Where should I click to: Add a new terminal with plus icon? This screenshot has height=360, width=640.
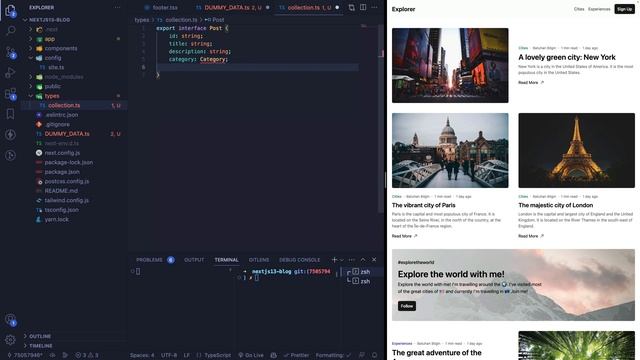(x=334, y=260)
